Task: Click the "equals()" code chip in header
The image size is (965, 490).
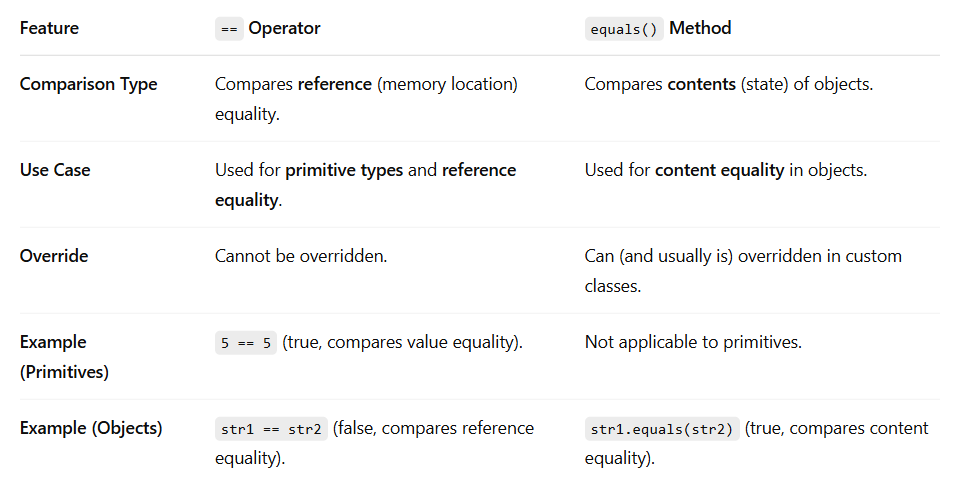Action: (624, 29)
